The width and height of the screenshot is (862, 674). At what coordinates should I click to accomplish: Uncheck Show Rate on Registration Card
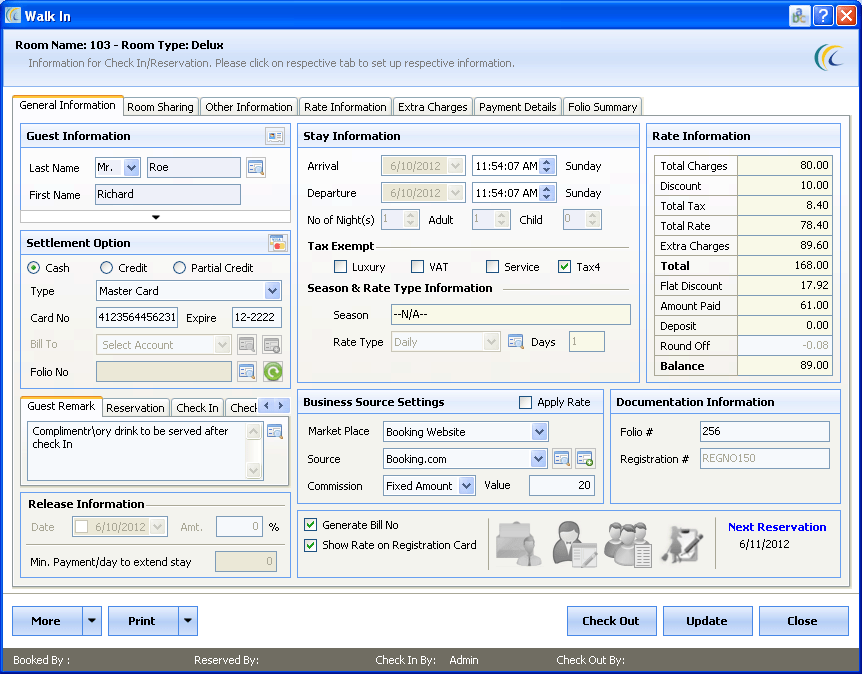coord(311,545)
